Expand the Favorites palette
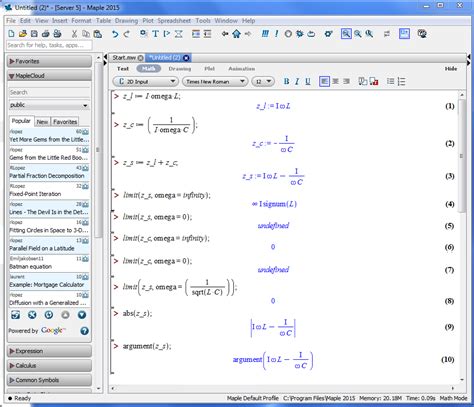Image resolution: width=474 pixels, height=407 pixels. [49, 61]
